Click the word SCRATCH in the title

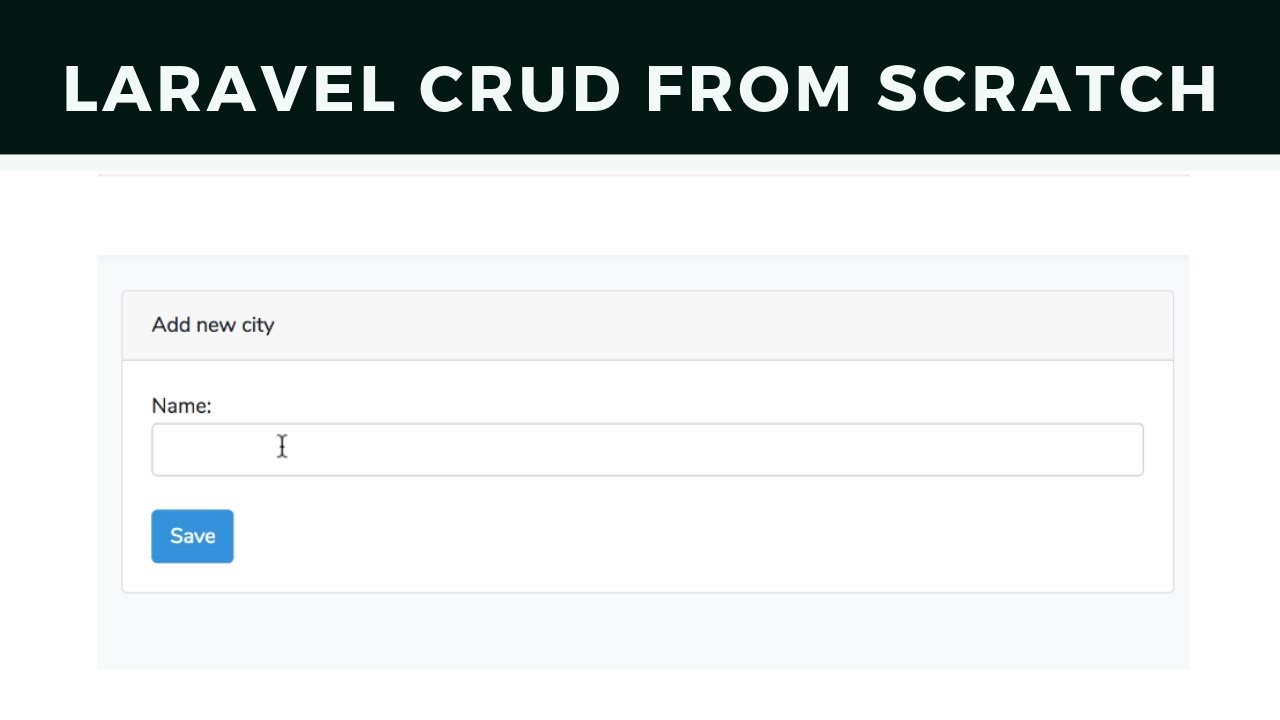point(1048,89)
